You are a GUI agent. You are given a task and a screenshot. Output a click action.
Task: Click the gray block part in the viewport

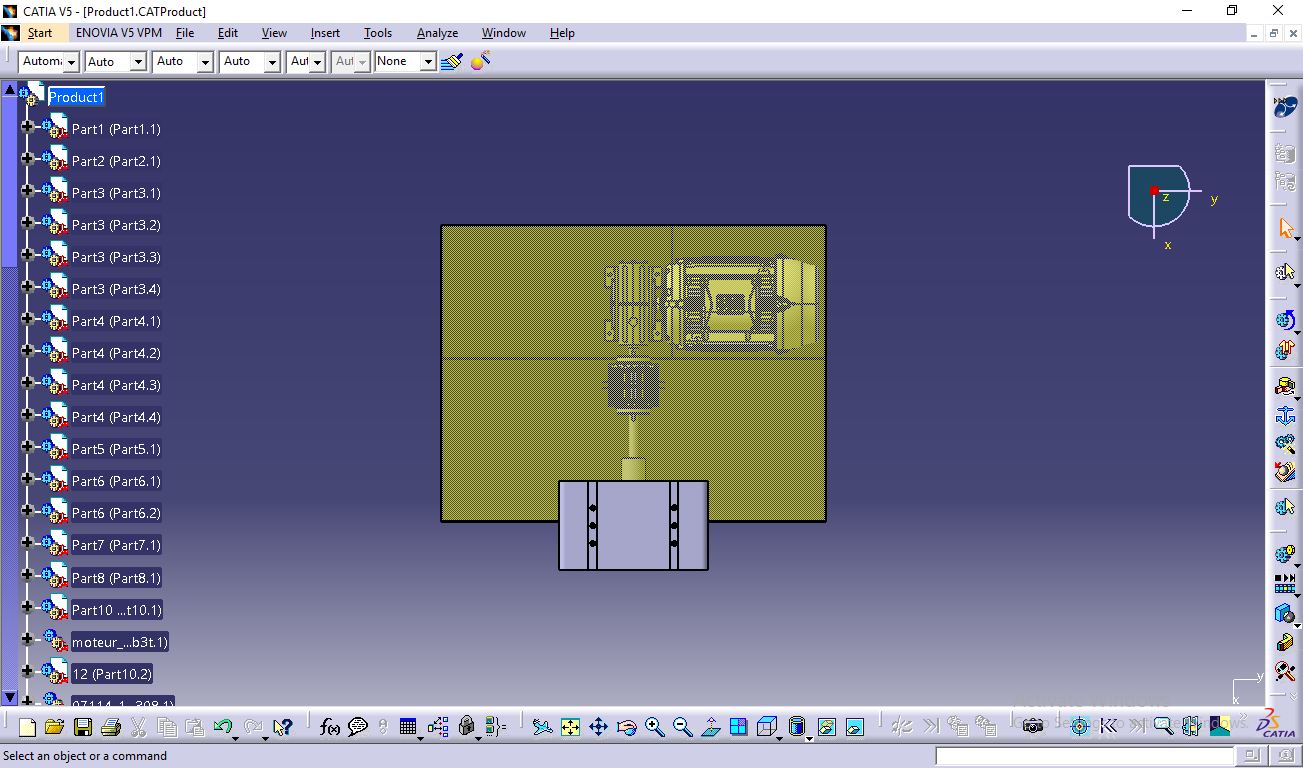click(633, 525)
